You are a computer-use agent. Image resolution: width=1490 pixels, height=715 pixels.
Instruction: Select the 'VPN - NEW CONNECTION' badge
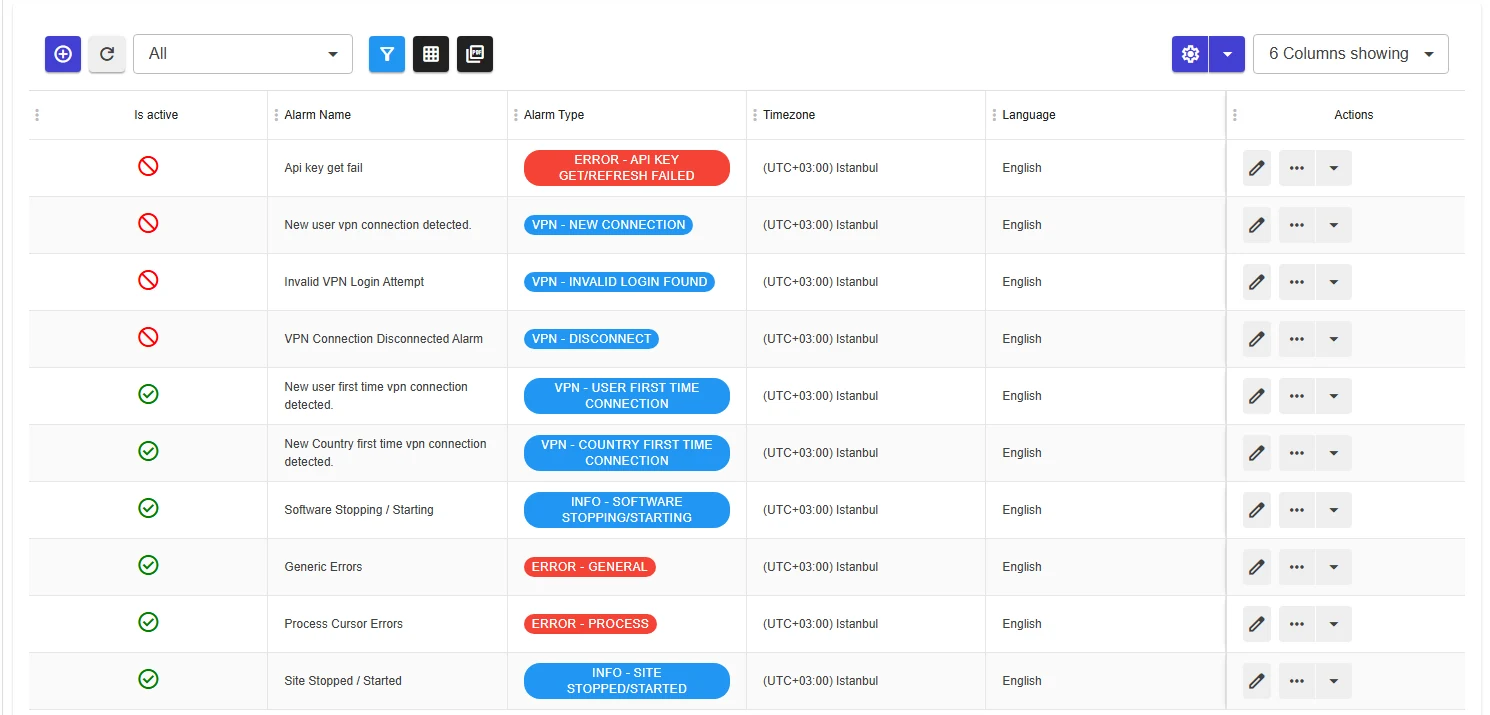[x=608, y=225]
